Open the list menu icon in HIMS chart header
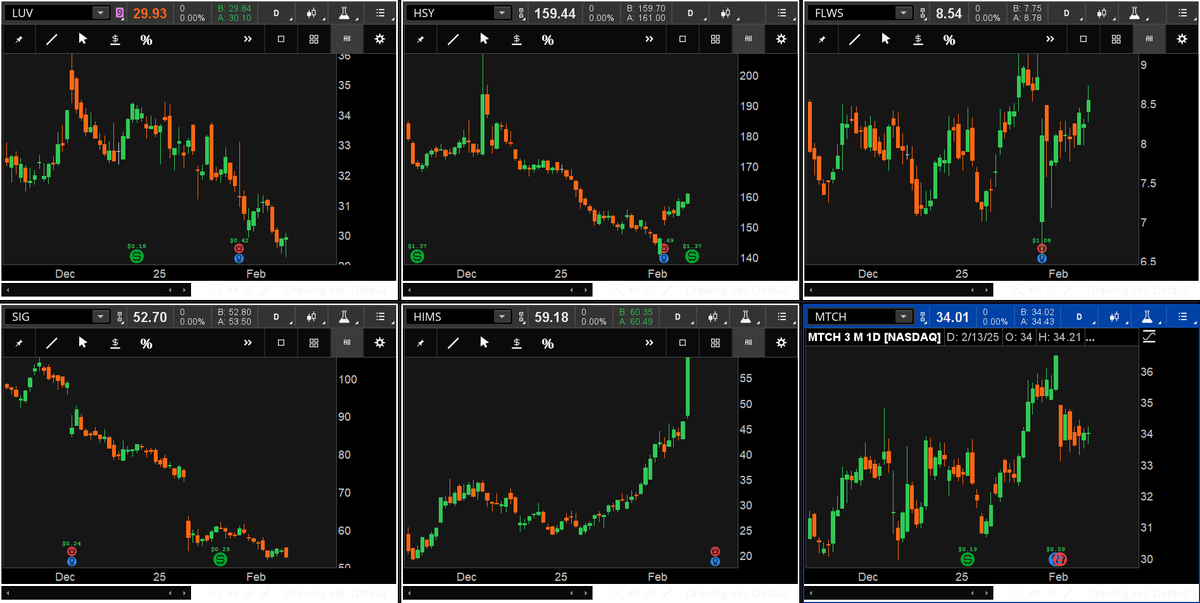The width and height of the screenshot is (1200, 603). pyautogui.click(x=781, y=317)
